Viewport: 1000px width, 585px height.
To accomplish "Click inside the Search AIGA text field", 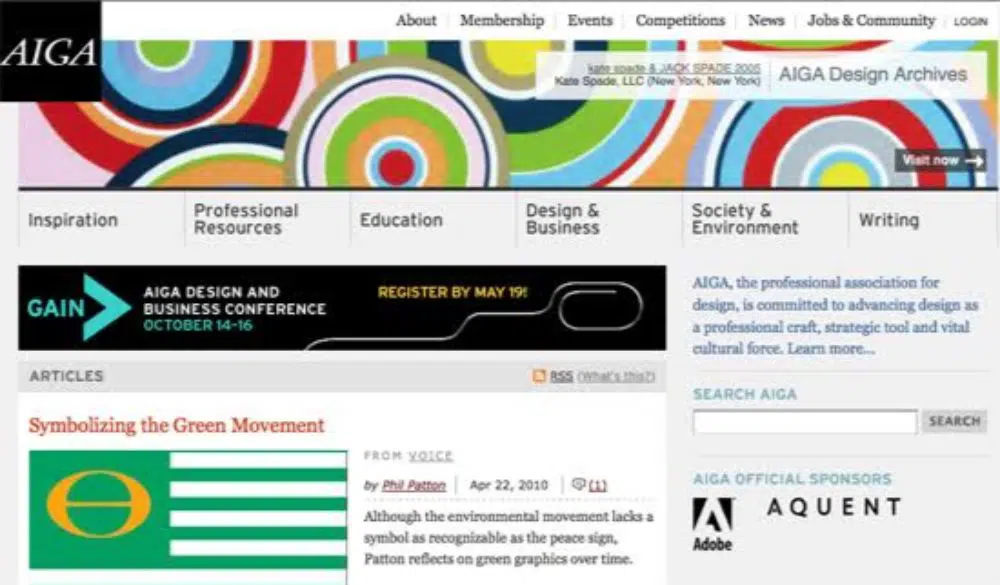I will (804, 422).
